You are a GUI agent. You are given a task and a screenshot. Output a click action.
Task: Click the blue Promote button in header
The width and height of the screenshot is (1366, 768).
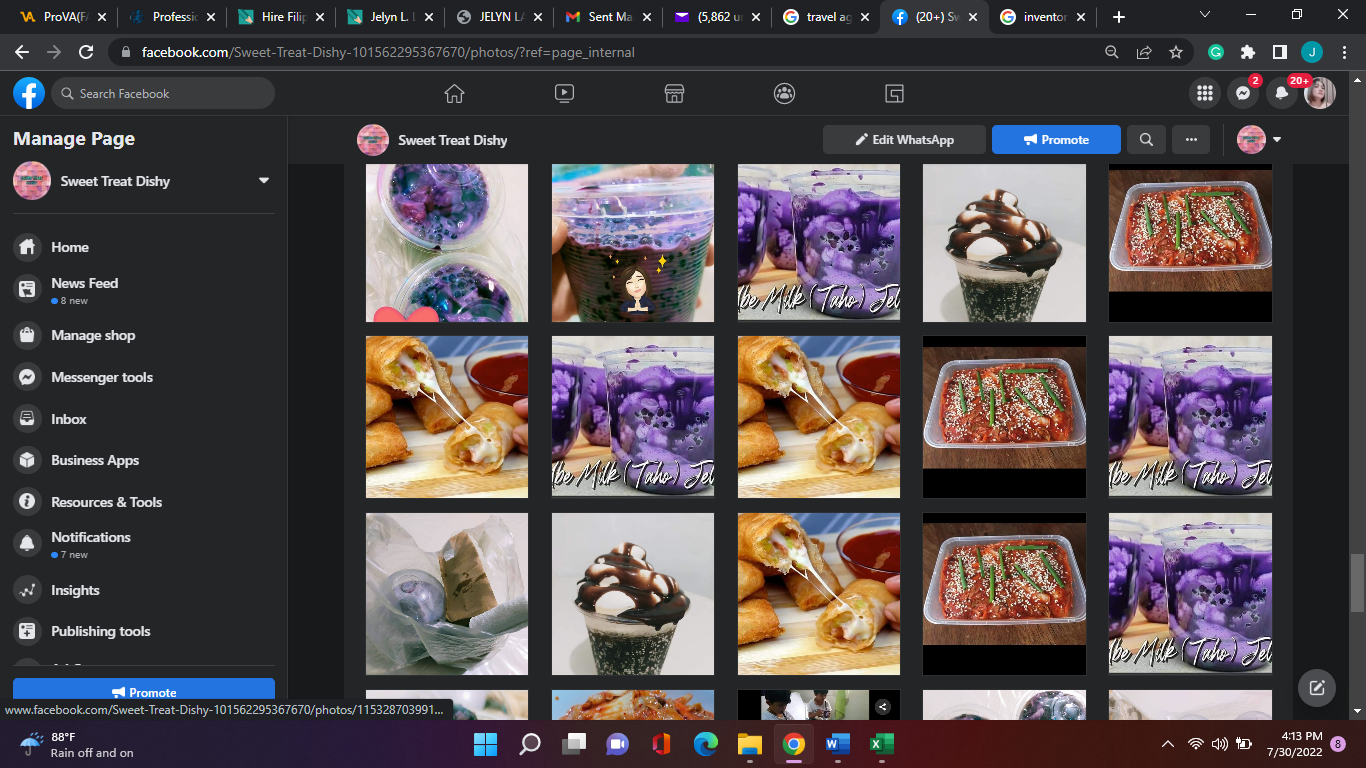coord(1056,140)
